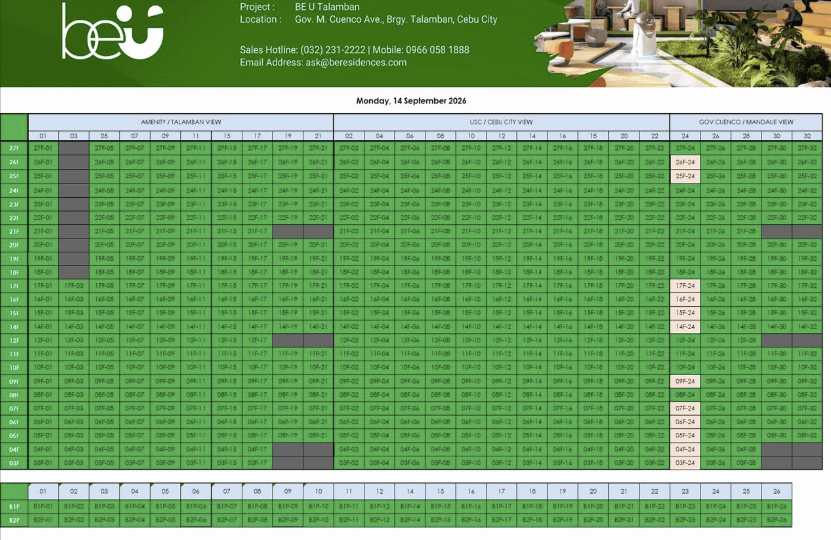Select parking slot B1P-01
The width and height of the screenshot is (831, 540).
(43, 507)
